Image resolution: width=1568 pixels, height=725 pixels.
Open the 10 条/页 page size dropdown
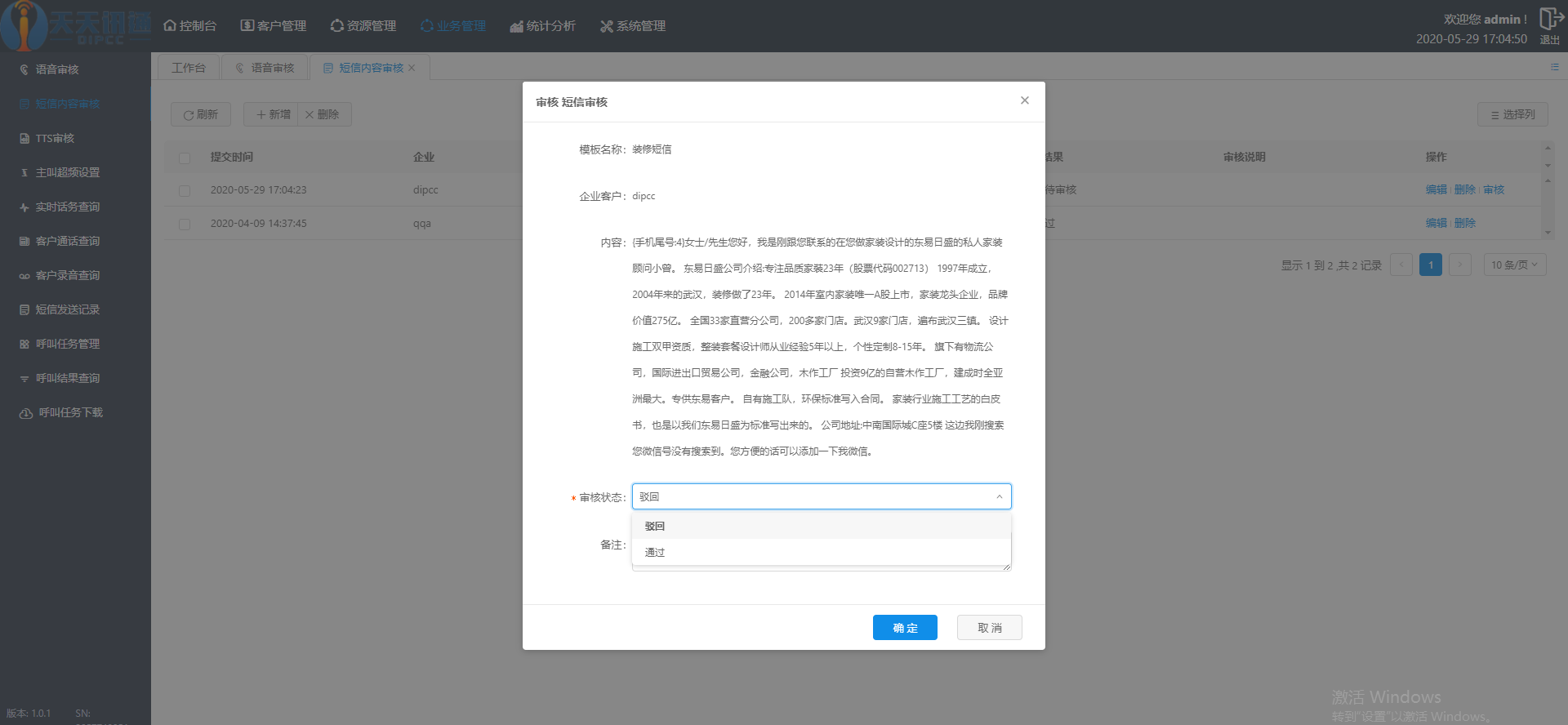(x=1514, y=265)
